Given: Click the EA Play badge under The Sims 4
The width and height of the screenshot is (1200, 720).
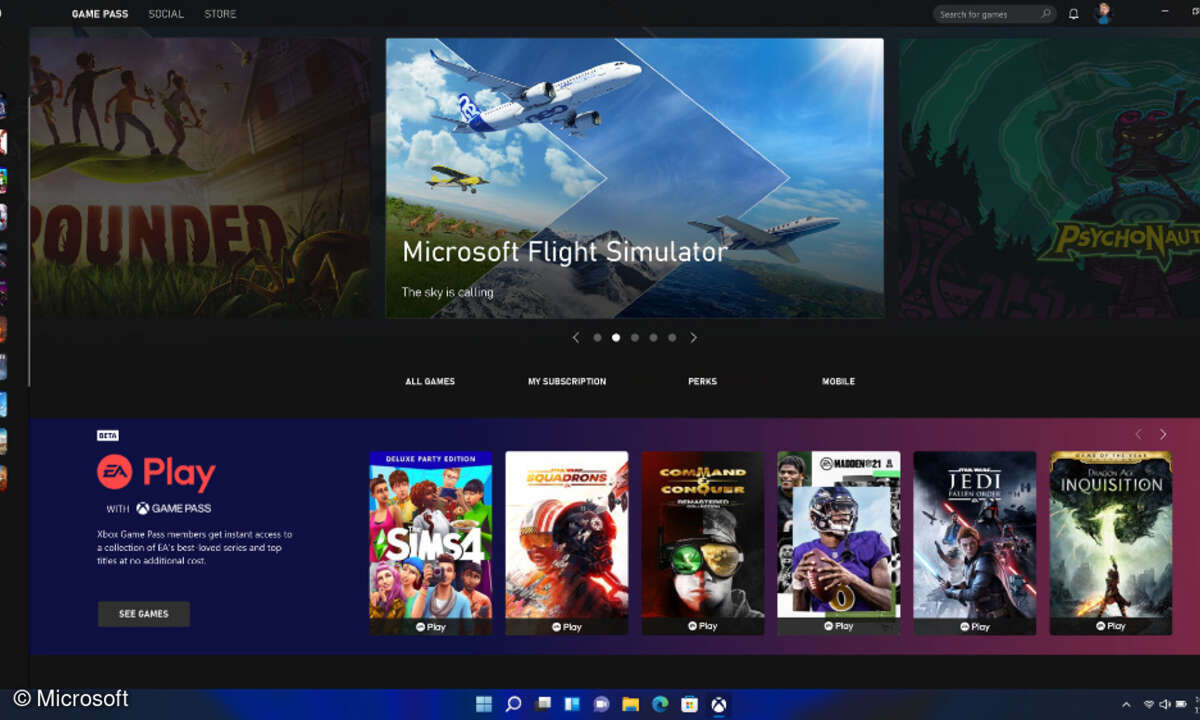Looking at the screenshot, I should click(x=431, y=626).
